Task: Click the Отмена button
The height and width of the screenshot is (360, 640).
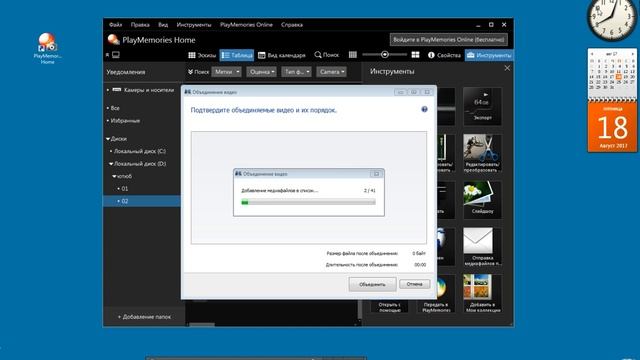Action: [414, 284]
